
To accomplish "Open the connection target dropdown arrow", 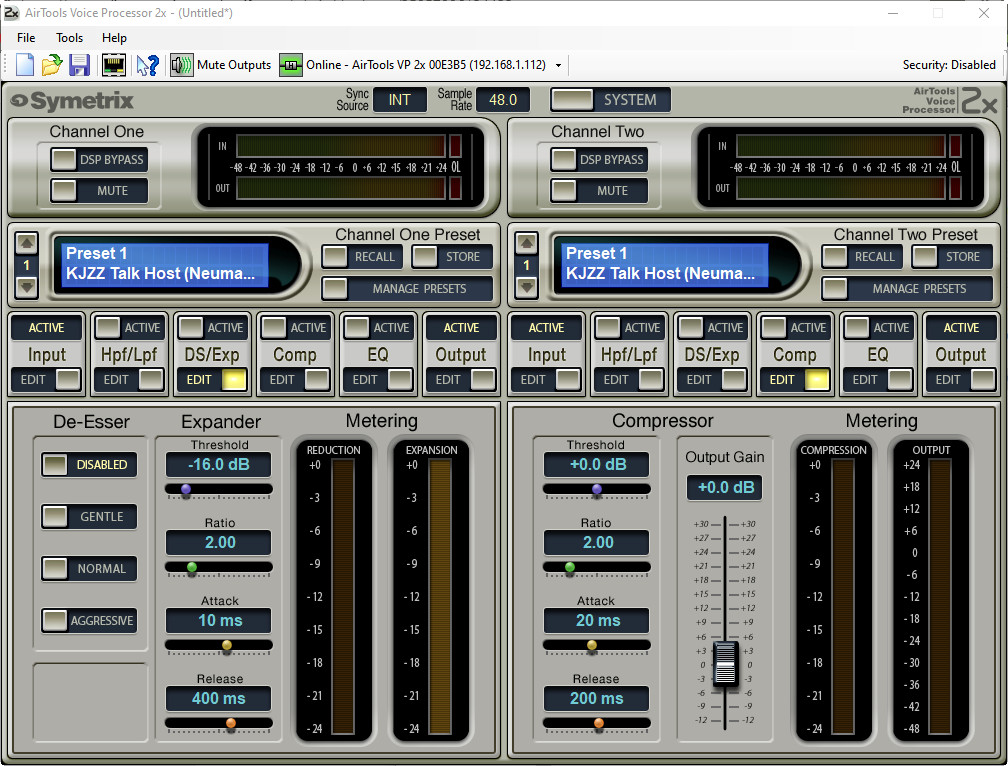I will point(557,65).
